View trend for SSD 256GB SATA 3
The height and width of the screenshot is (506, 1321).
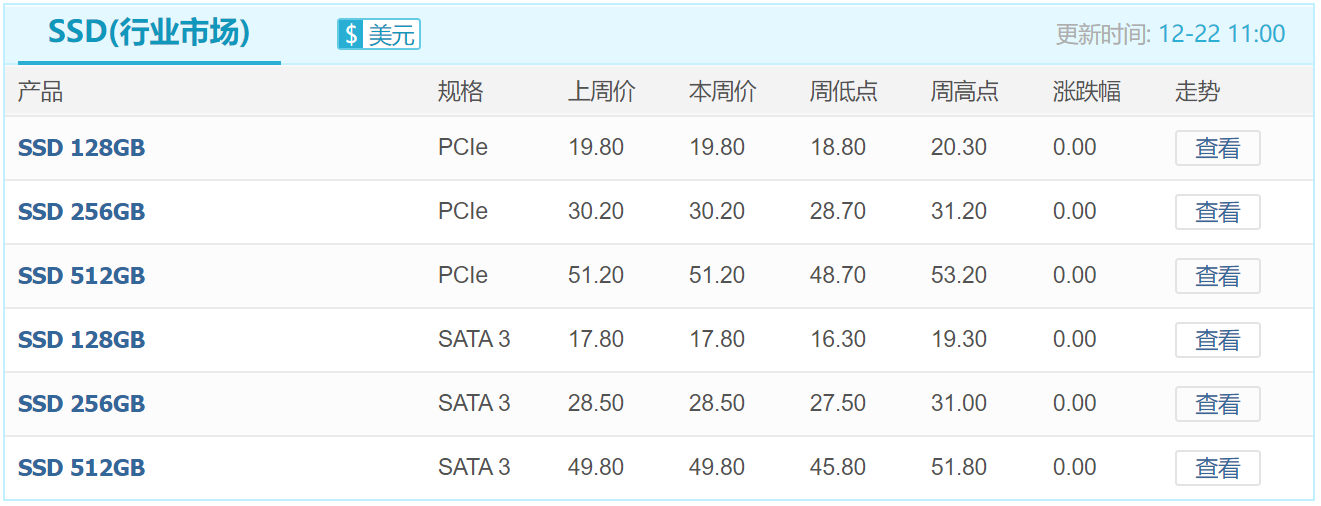pos(1217,404)
